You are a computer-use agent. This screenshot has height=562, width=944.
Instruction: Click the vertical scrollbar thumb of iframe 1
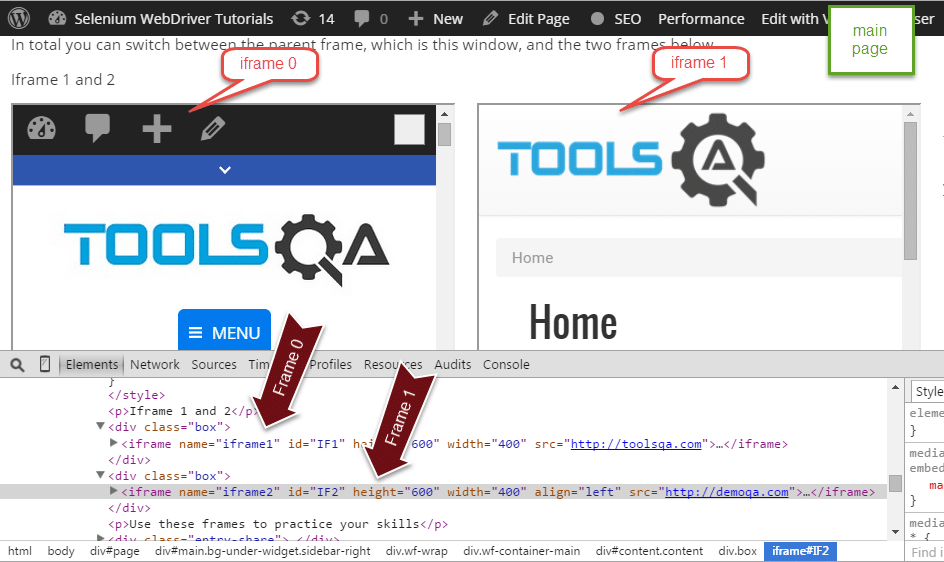pos(910,191)
